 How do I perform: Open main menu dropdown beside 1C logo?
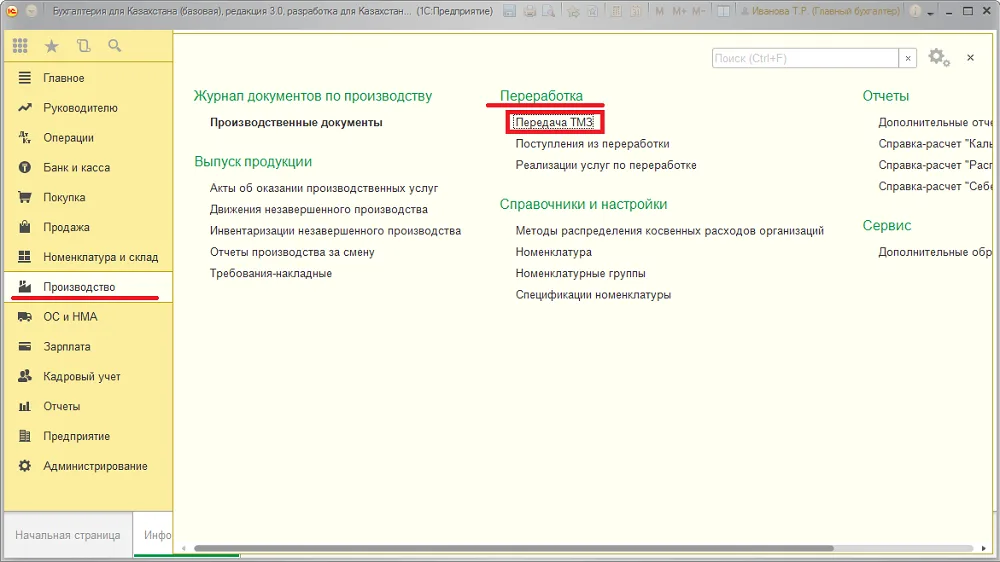[32, 11]
